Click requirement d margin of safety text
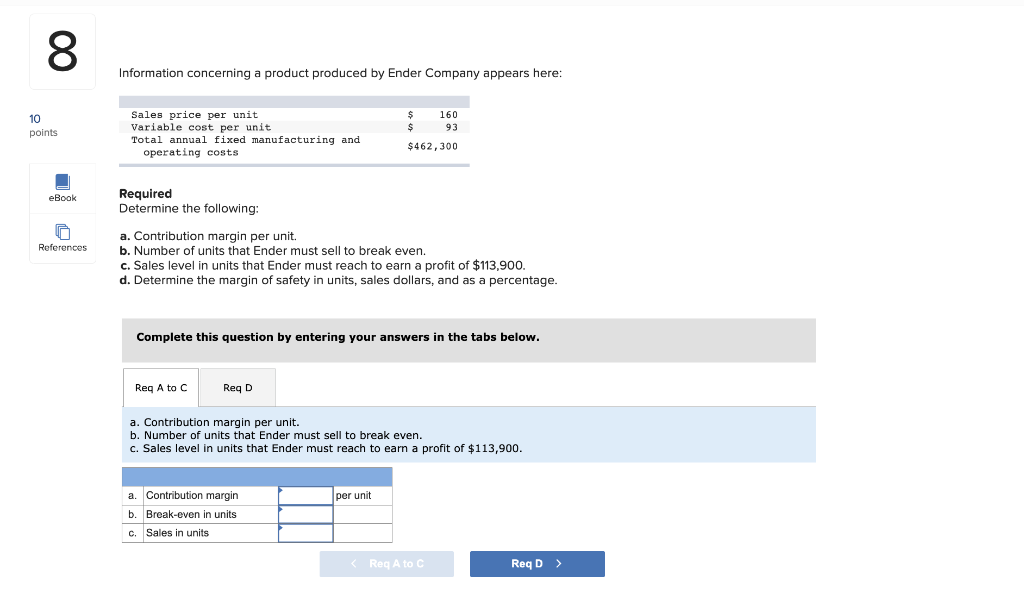 coord(338,281)
